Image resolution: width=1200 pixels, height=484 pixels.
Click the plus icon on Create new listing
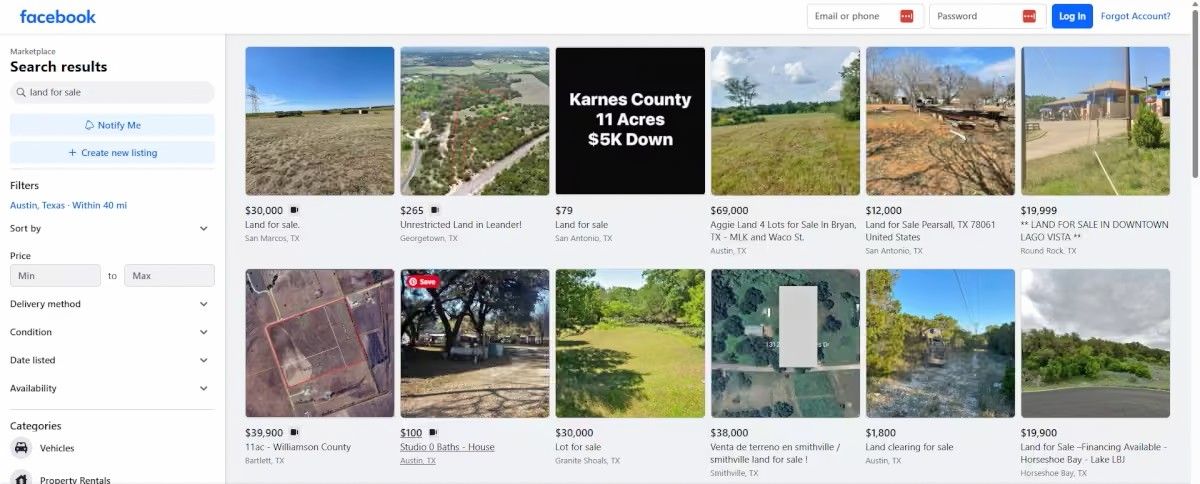pos(72,153)
